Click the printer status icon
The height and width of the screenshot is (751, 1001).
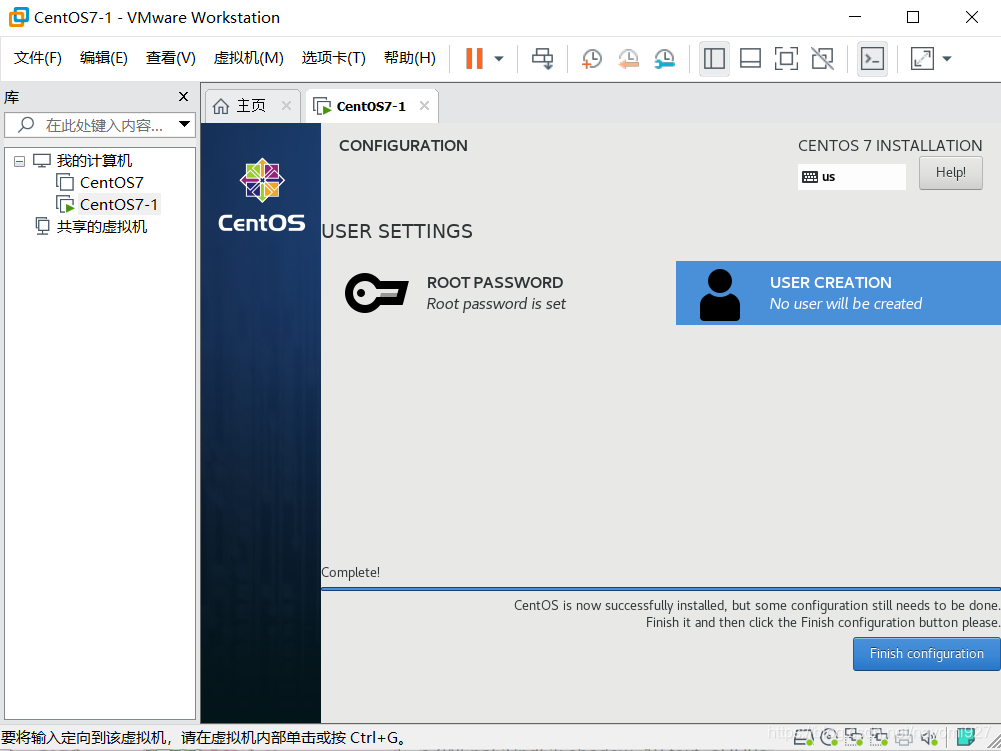point(904,738)
